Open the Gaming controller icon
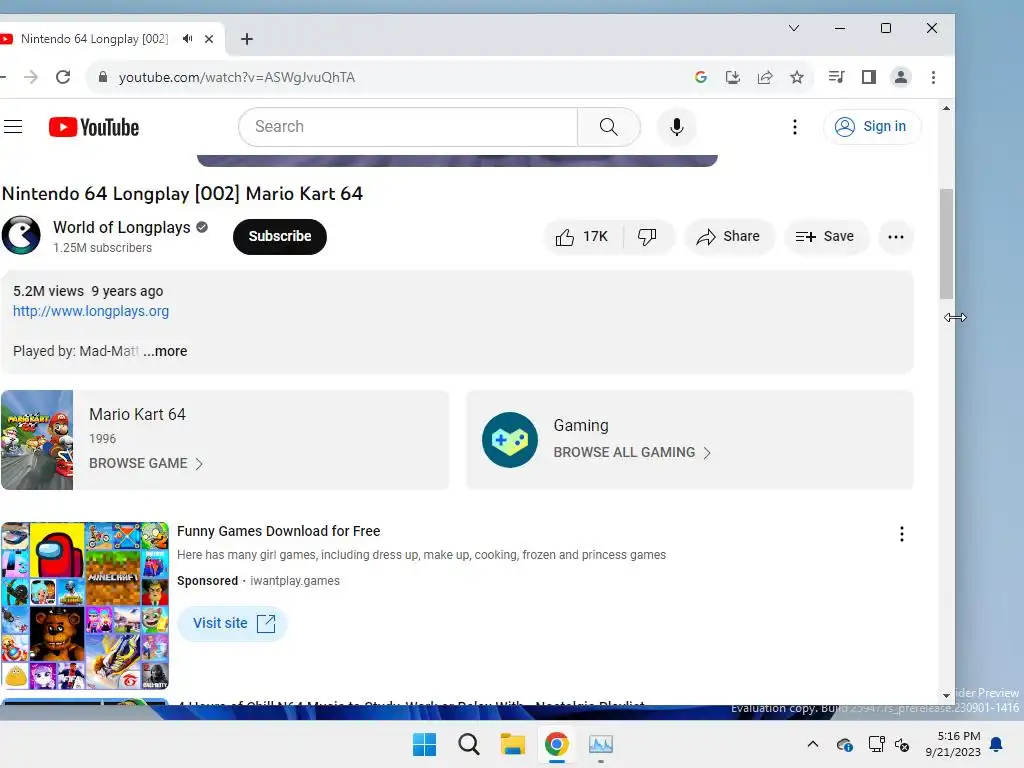This screenshot has height=768, width=1024. [510, 440]
